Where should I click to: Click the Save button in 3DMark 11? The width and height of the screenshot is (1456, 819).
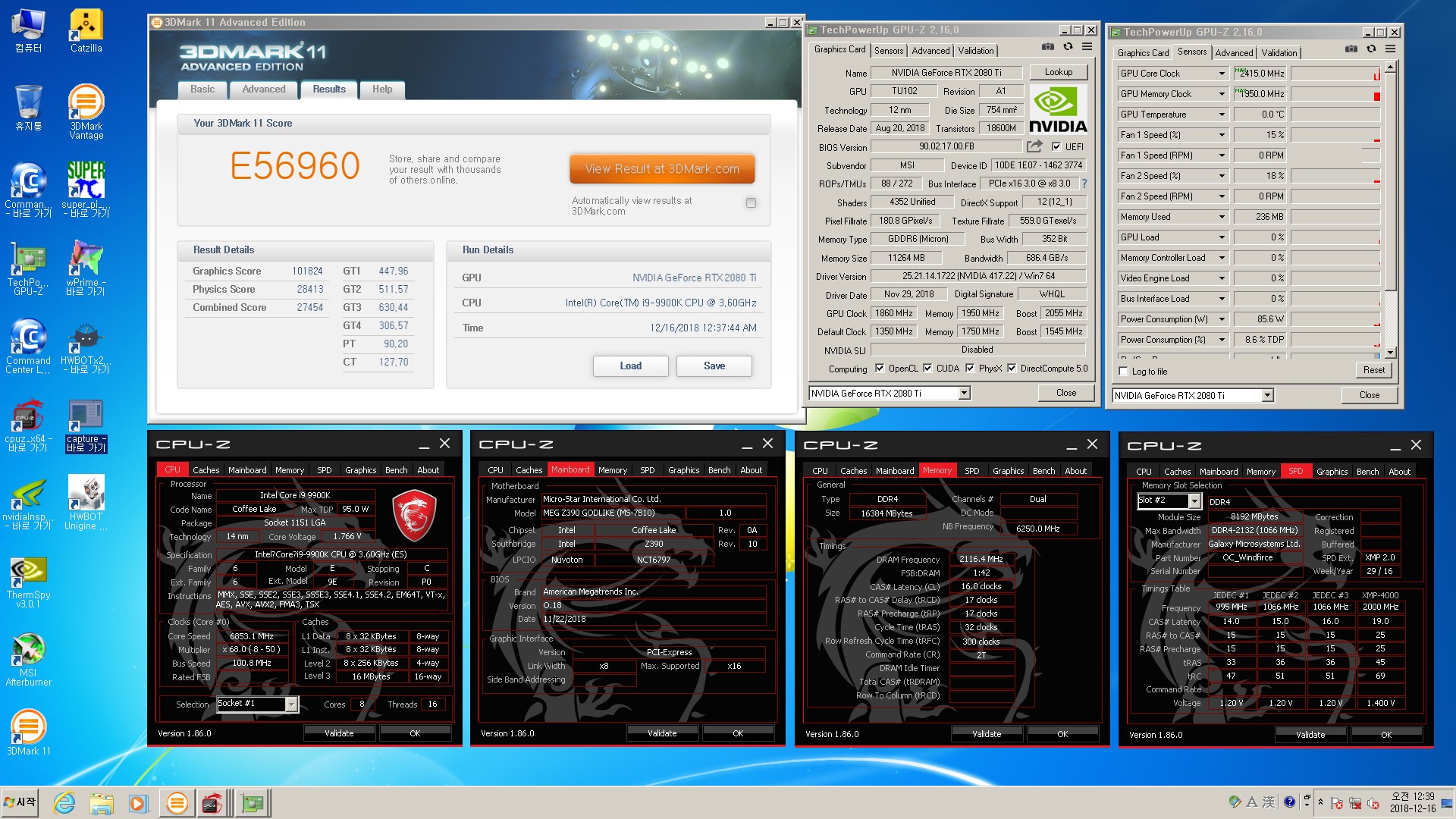tap(714, 366)
